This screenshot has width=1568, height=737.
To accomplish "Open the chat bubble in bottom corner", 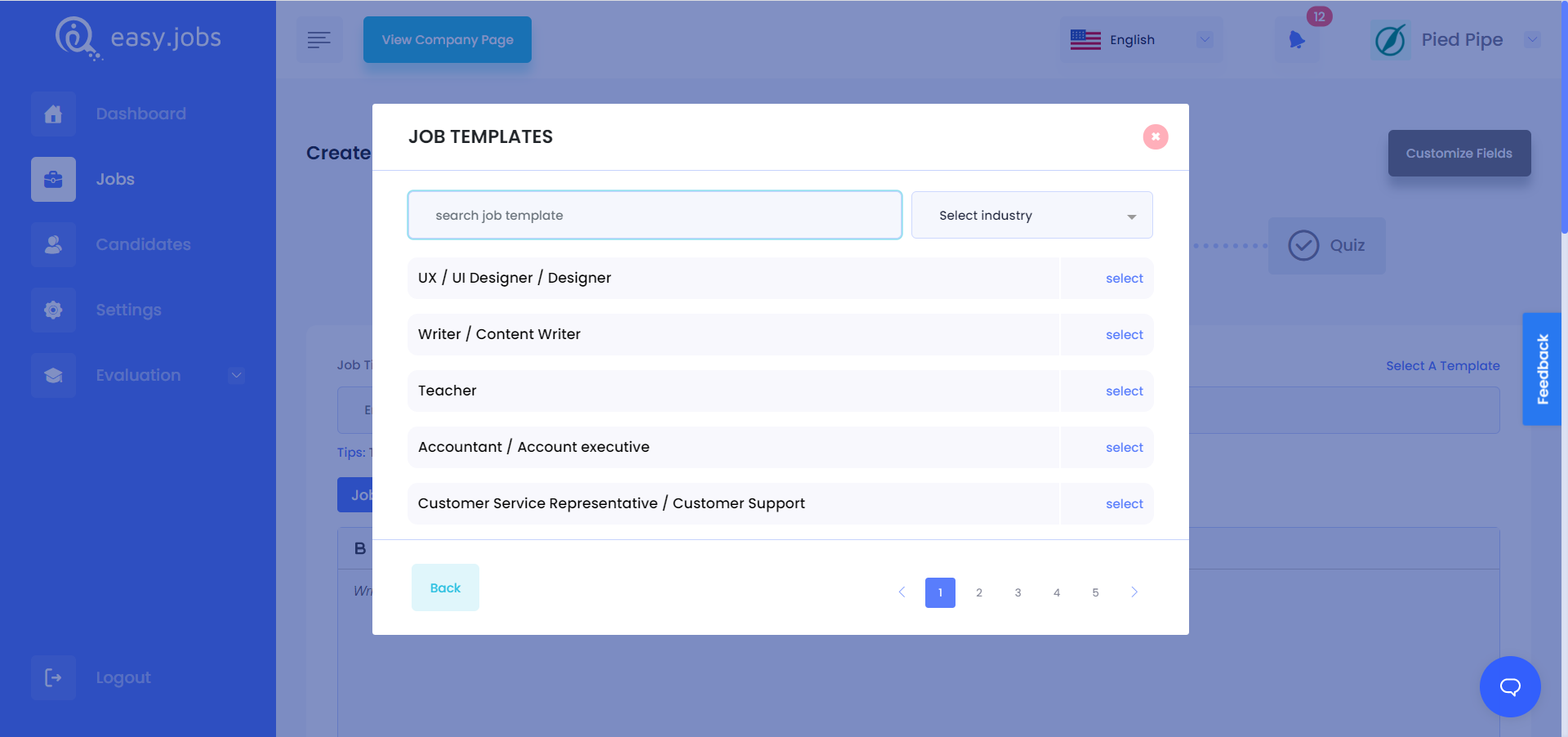I will pos(1509,686).
